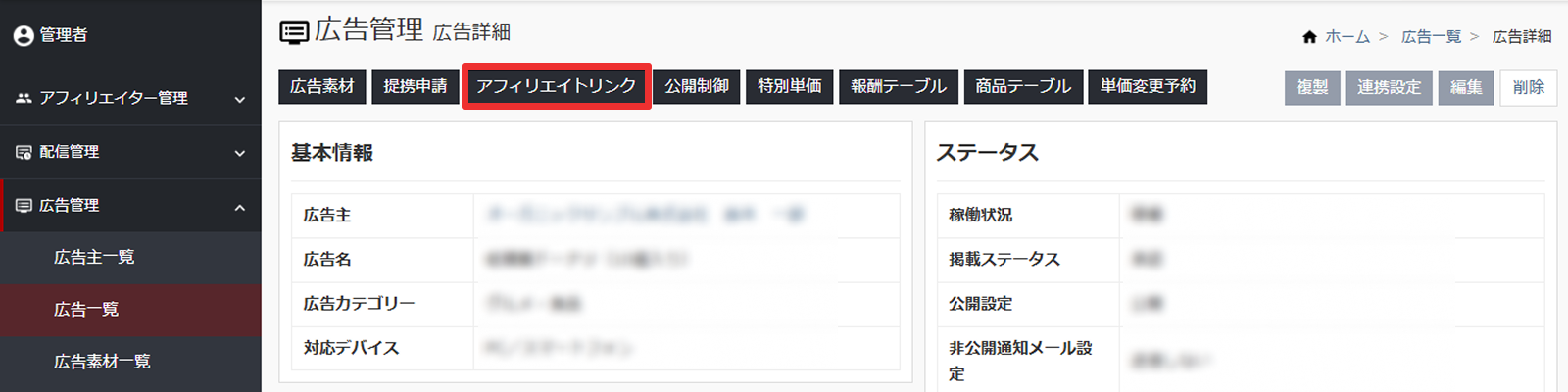Open the 公開制御 tab
Image resolution: width=1568 pixels, height=392 pixels.
point(697,86)
